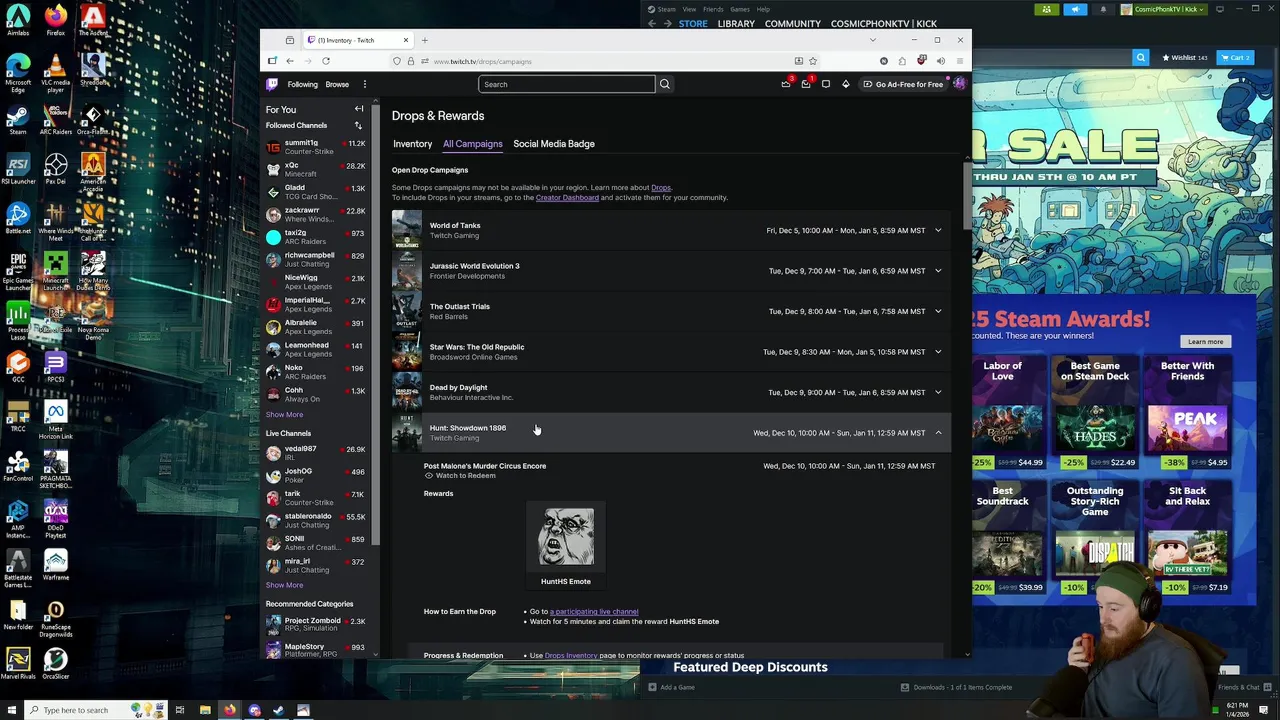The height and width of the screenshot is (720, 1280).
Task: Click Steam store search magnifier button
Action: click(x=1141, y=57)
